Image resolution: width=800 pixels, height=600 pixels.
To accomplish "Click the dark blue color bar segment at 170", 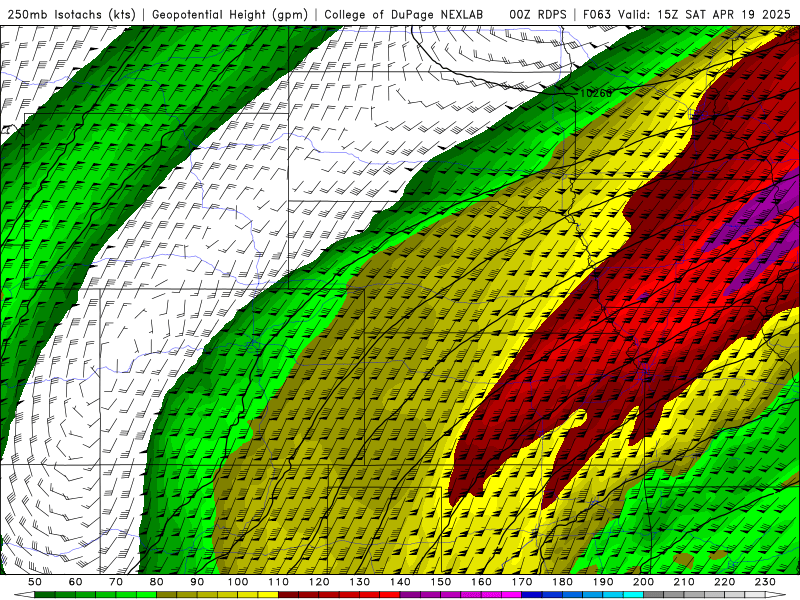I will (x=532, y=595).
